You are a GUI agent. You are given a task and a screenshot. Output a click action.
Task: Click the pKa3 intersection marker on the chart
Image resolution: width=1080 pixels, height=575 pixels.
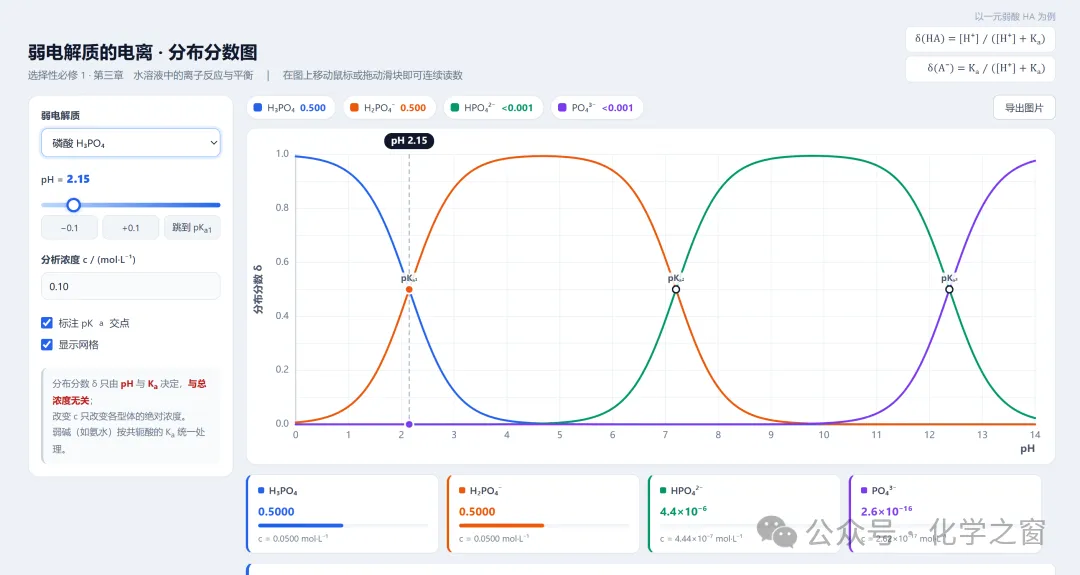[x=949, y=289]
